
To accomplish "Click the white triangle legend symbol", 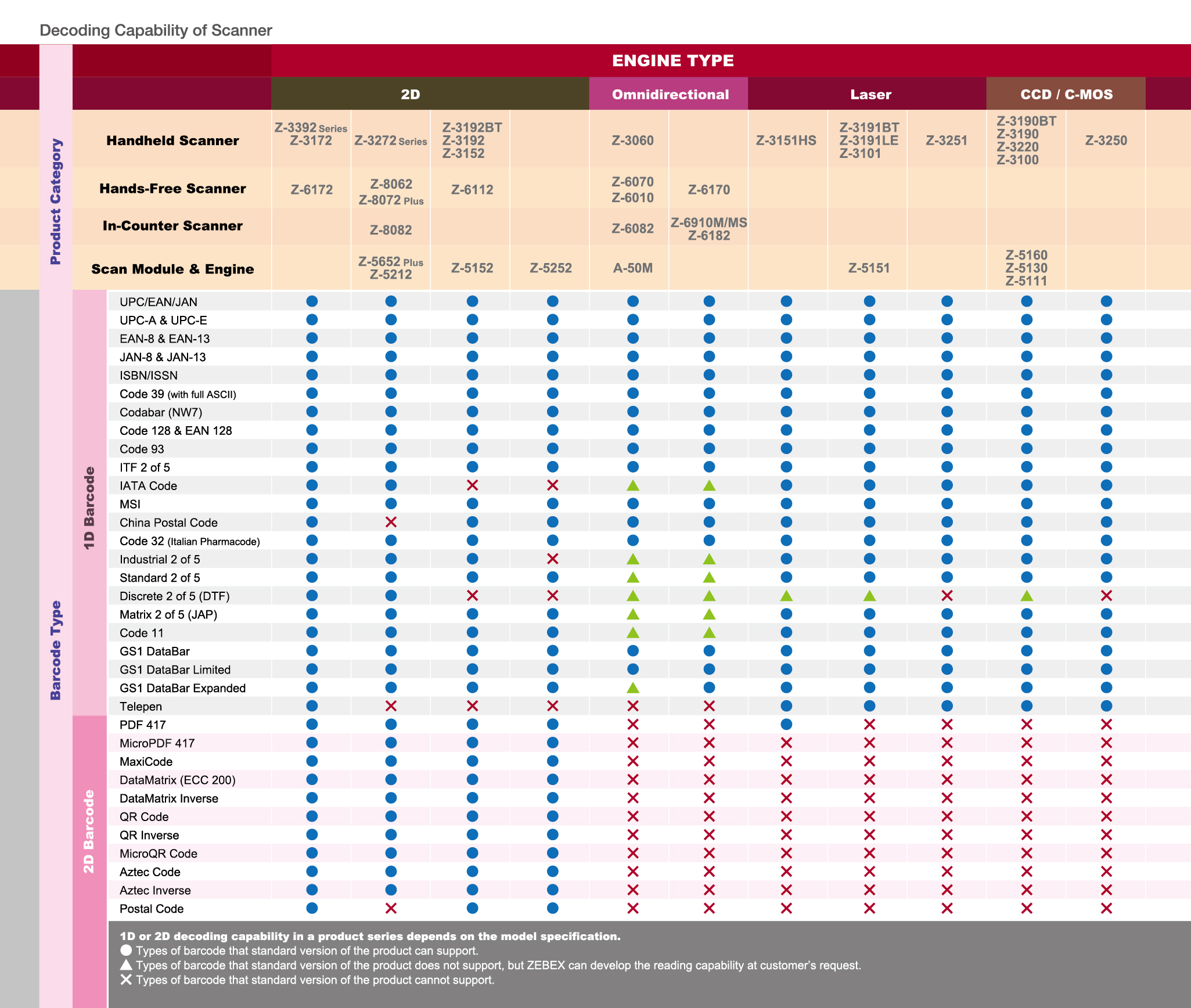I will click(126, 965).
